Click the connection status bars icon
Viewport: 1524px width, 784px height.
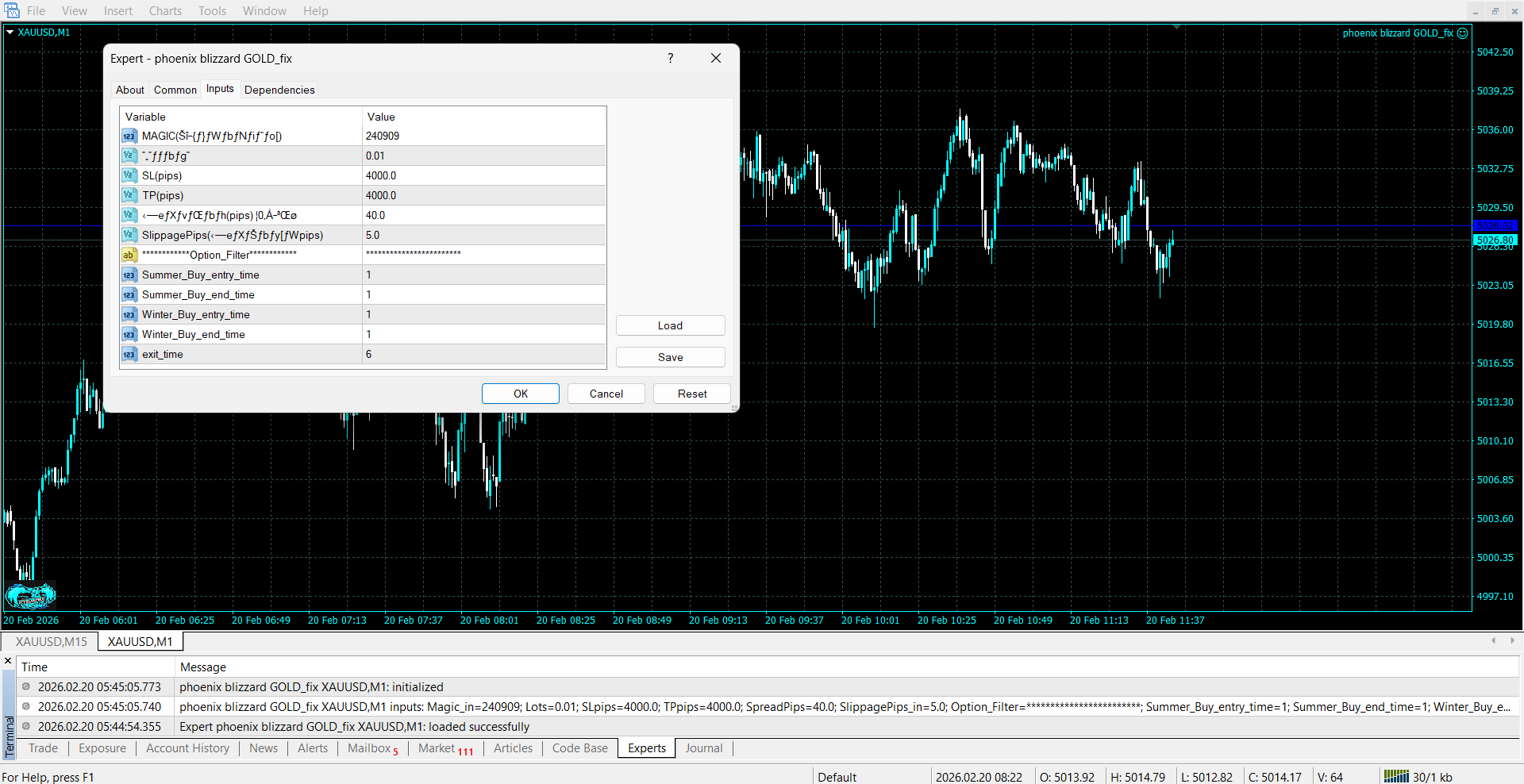coord(1396,777)
